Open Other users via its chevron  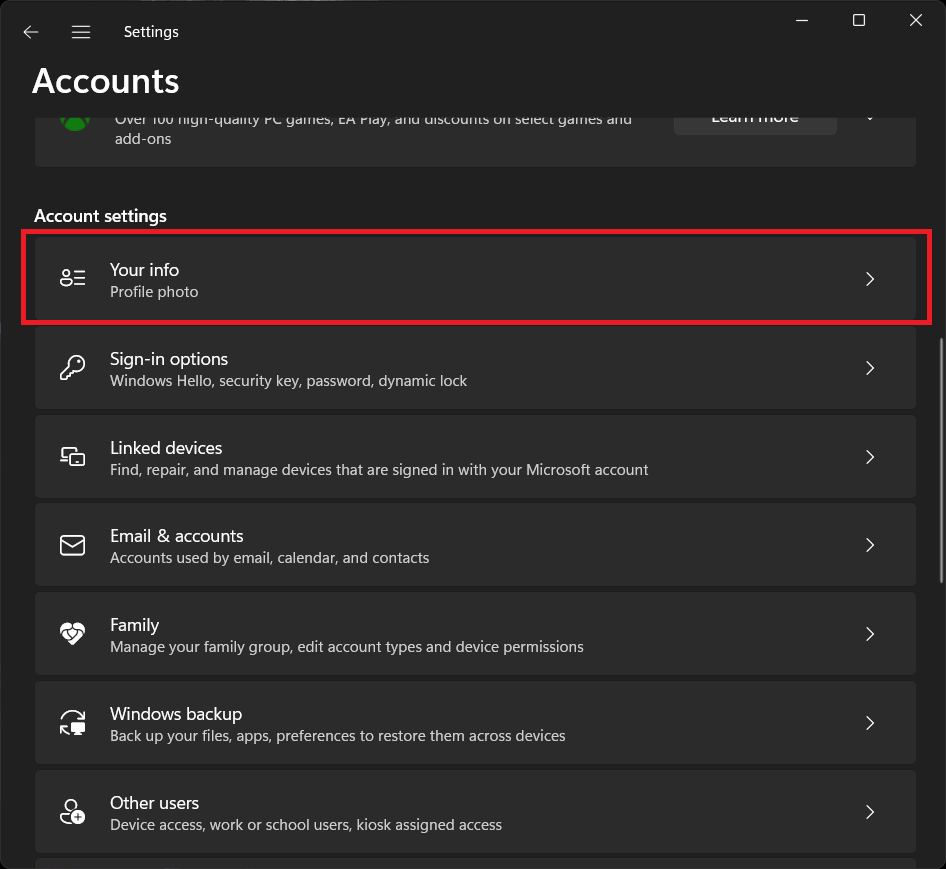tap(870, 812)
